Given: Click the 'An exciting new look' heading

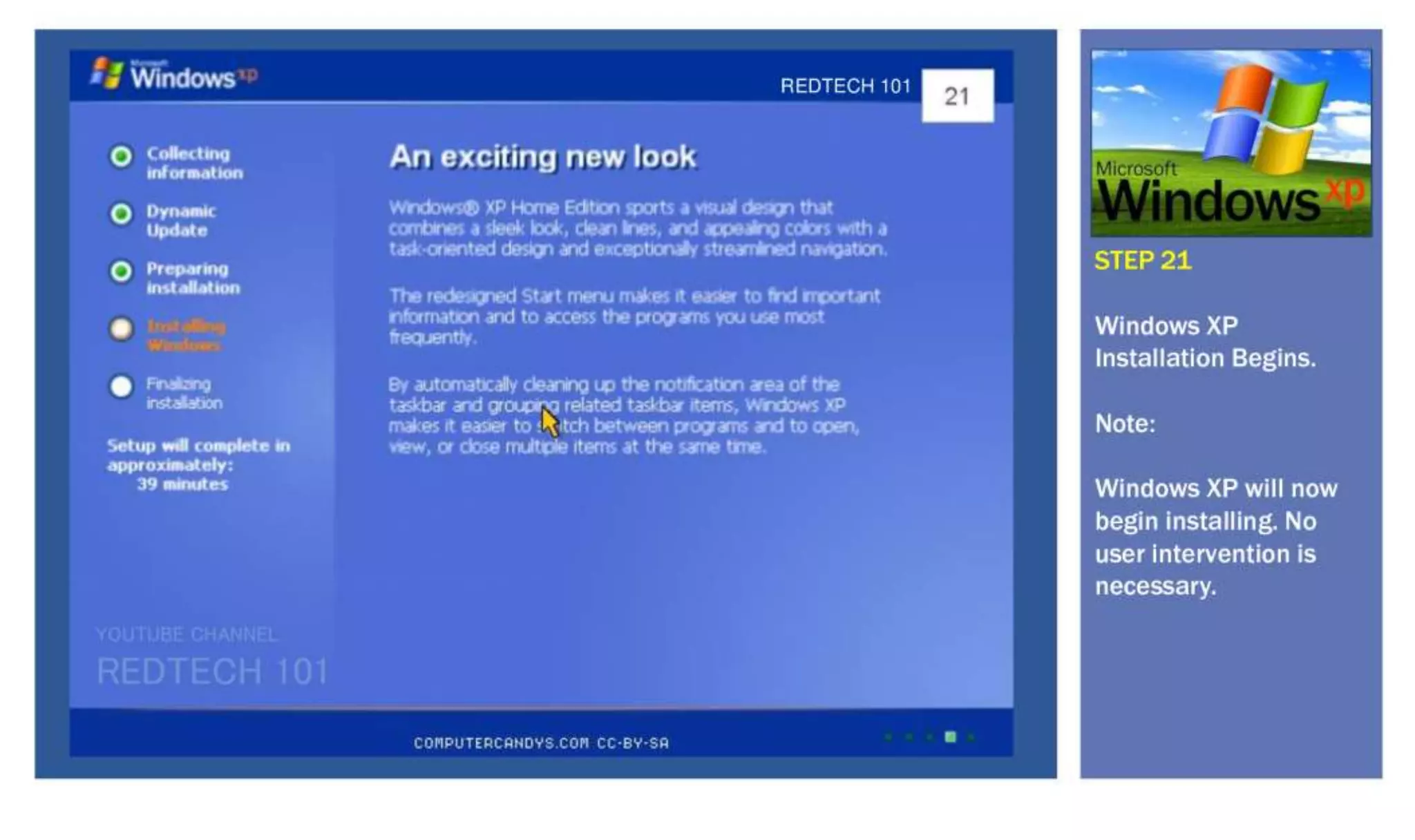Looking at the screenshot, I should pos(543,157).
